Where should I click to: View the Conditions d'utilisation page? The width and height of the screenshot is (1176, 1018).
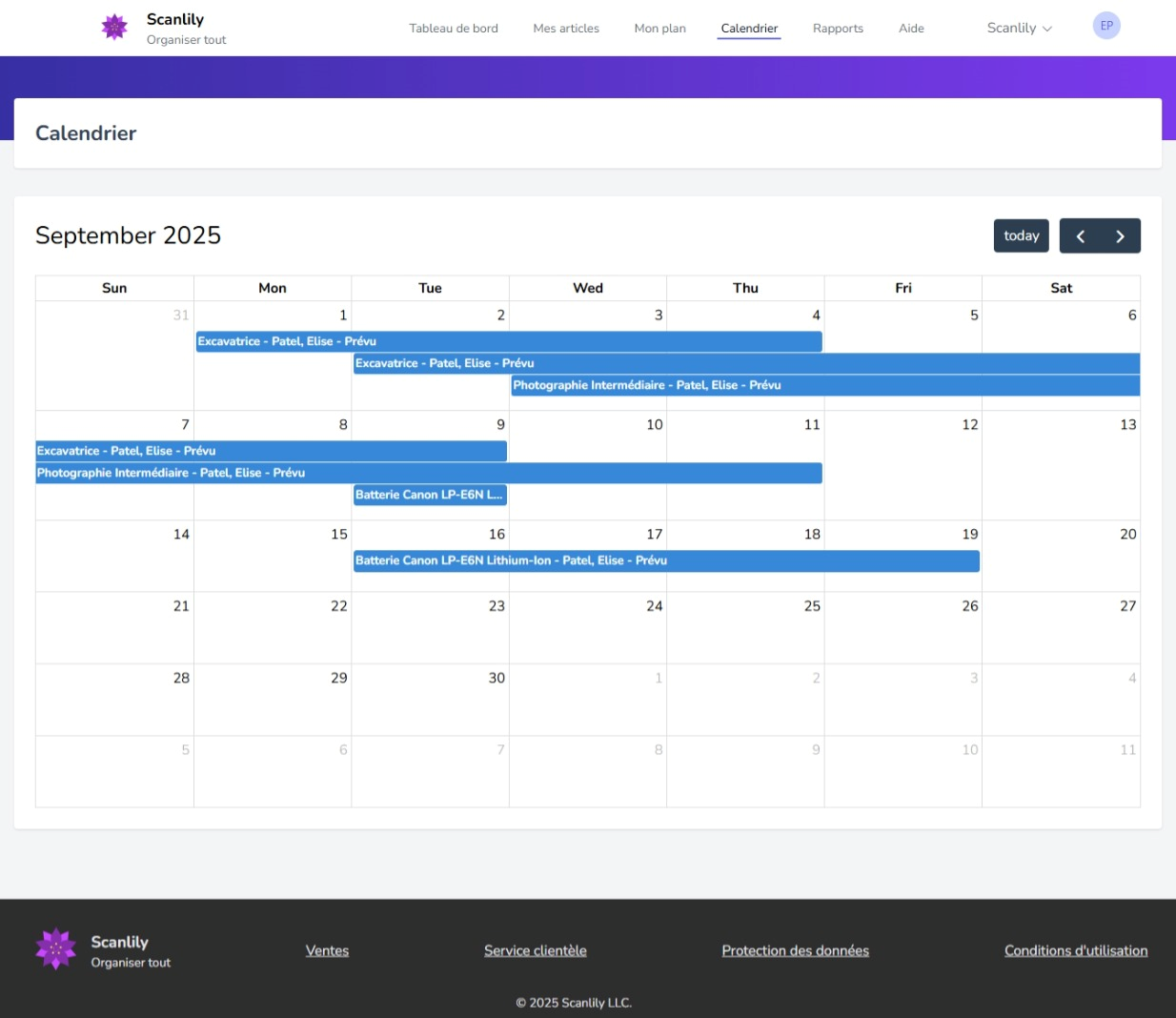[1075, 949]
